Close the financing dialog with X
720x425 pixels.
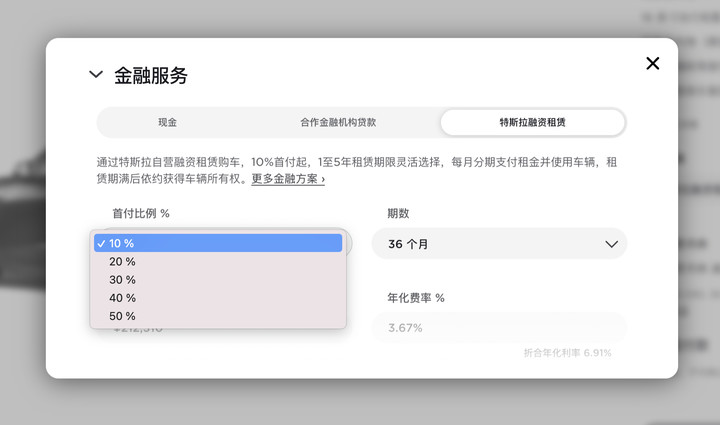coord(652,63)
